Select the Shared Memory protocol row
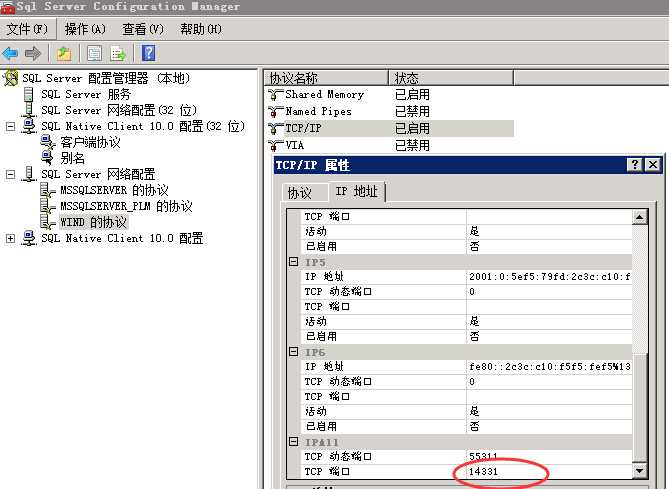Screen dimensions: 669x489 tap(389, 94)
